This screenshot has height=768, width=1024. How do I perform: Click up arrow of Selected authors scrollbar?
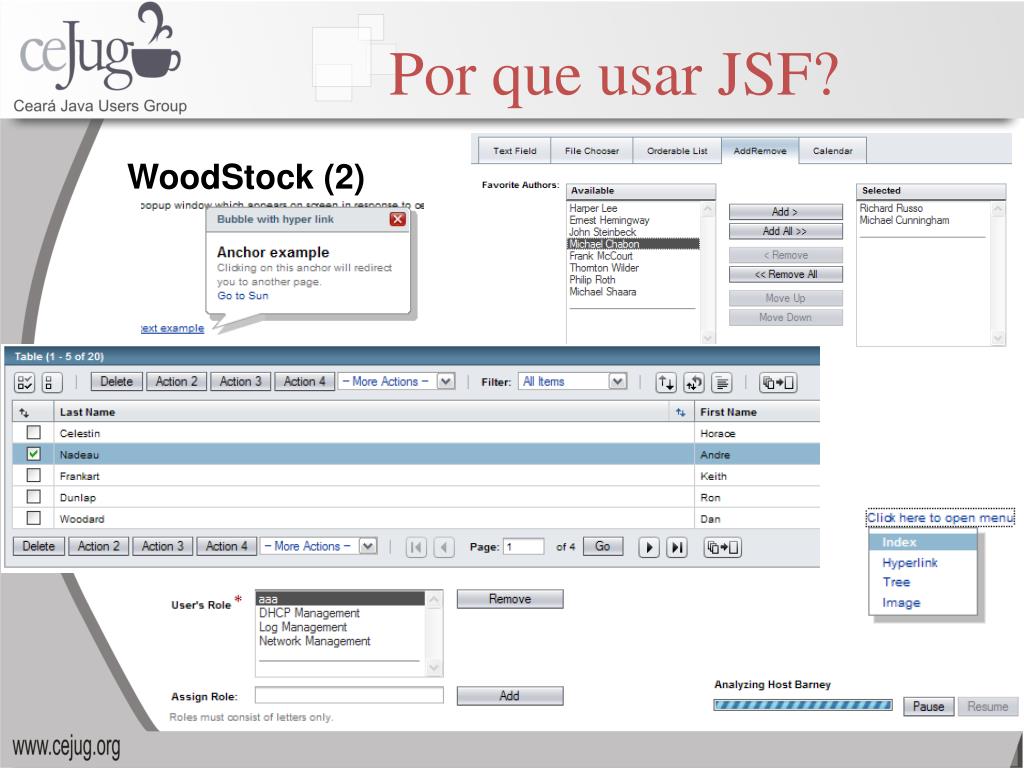coord(998,209)
